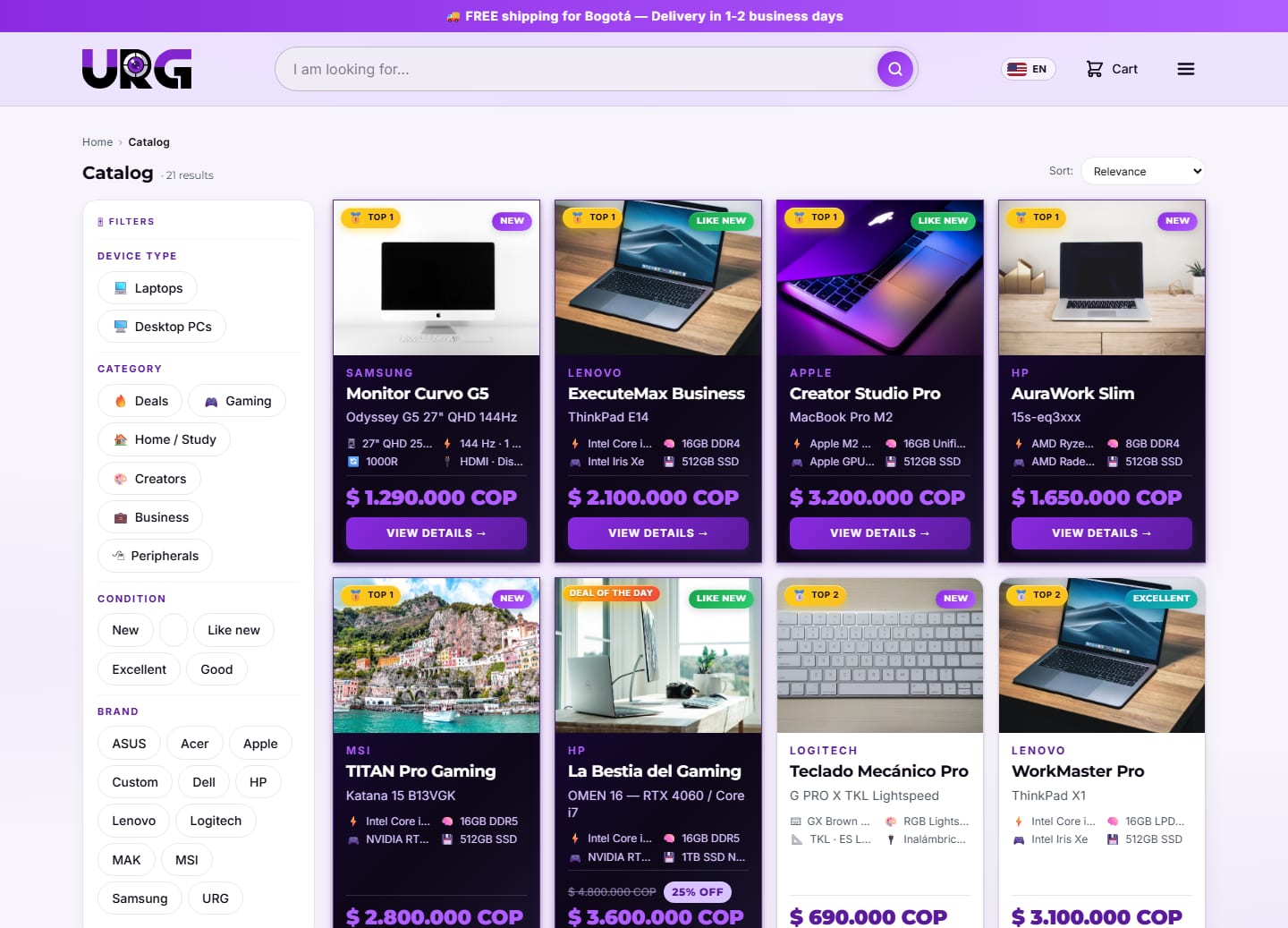1288x928 pixels.
Task: Open the Samsung monitor product image
Action: 436,278
